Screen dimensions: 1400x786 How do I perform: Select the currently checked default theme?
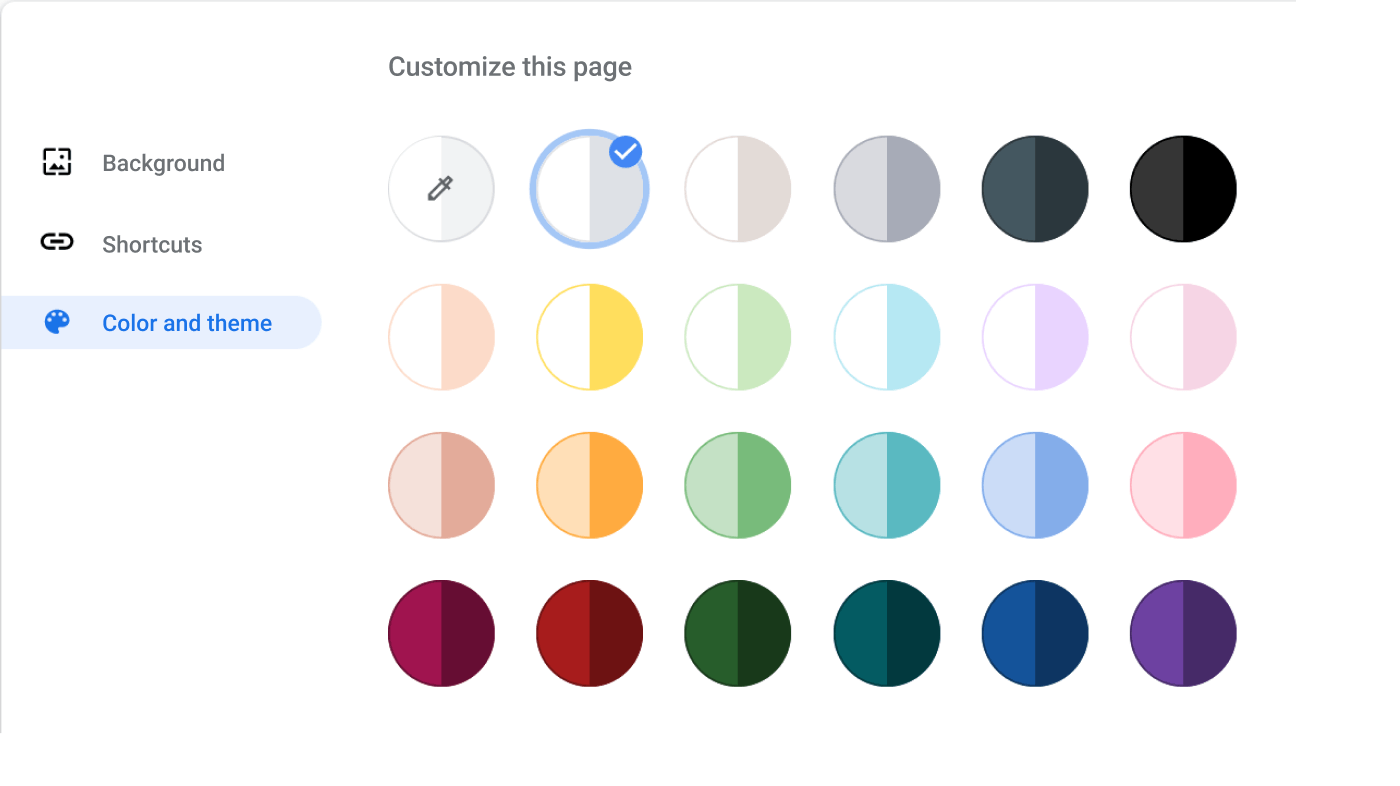(x=589, y=188)
